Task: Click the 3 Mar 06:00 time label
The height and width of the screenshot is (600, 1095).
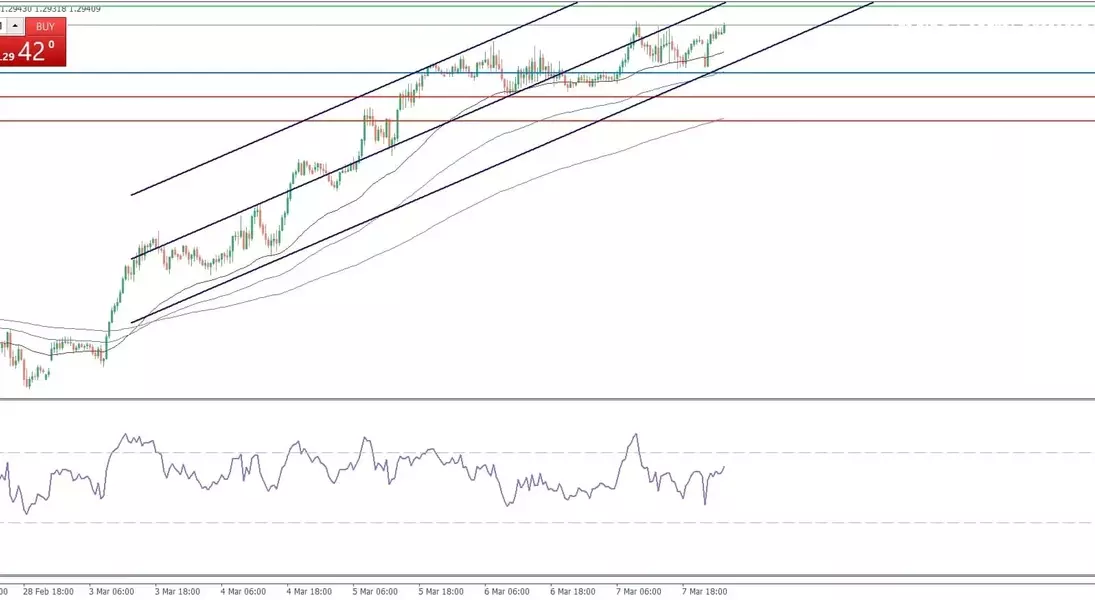Action: (x=112, y=591)
